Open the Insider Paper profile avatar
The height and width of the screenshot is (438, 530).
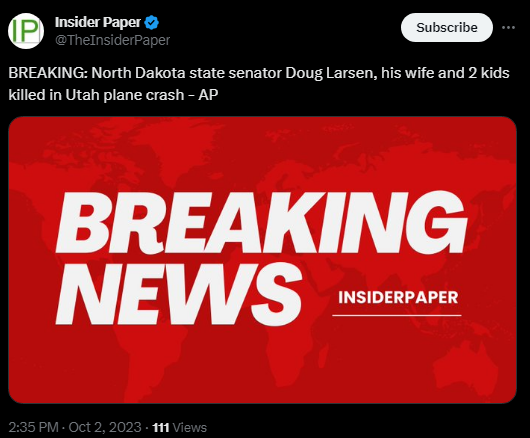[x=26, y=31]
